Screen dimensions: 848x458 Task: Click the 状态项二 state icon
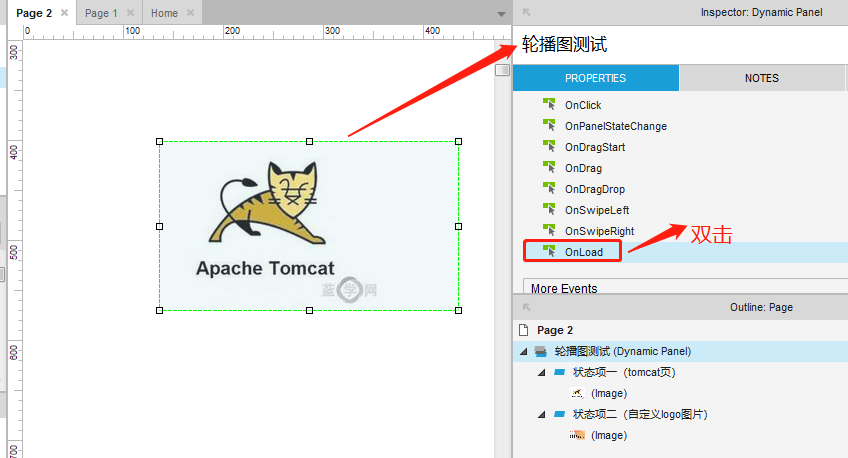(x=559, y=414)
